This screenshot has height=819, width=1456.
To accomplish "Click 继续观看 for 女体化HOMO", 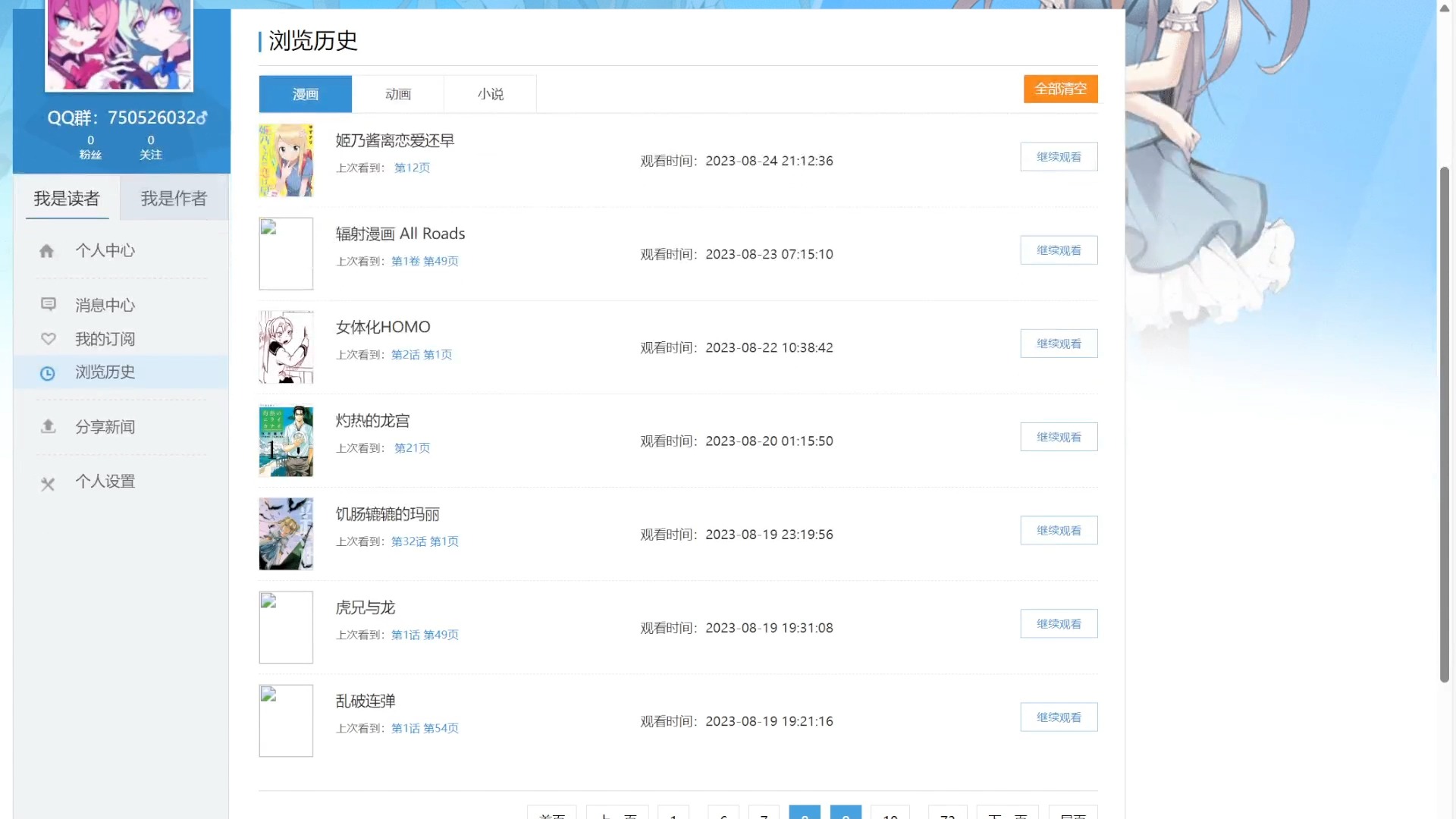I will click(1059, 344).
